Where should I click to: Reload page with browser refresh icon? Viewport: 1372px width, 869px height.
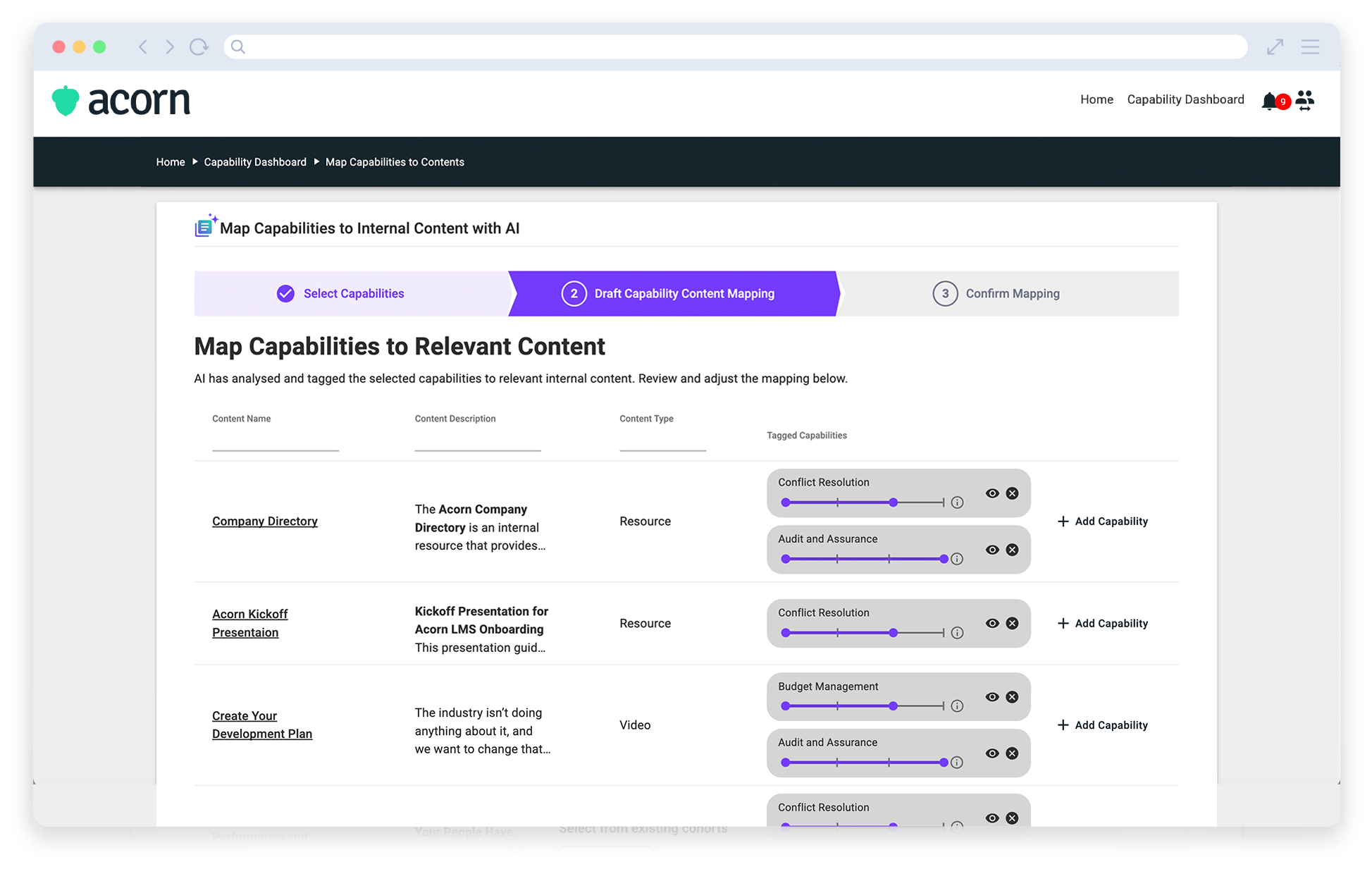click(199, 47)
